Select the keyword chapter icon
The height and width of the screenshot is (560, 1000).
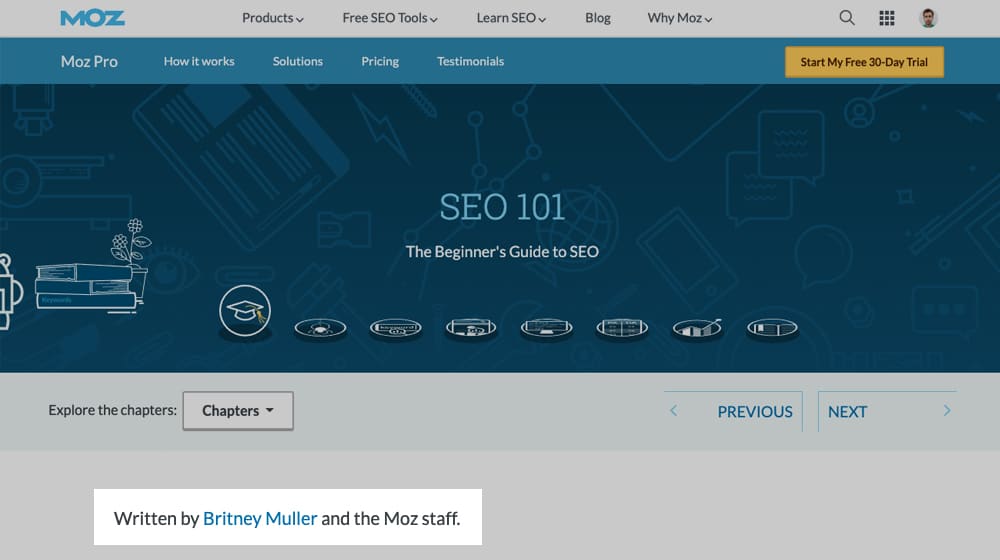tap(395, 327)
